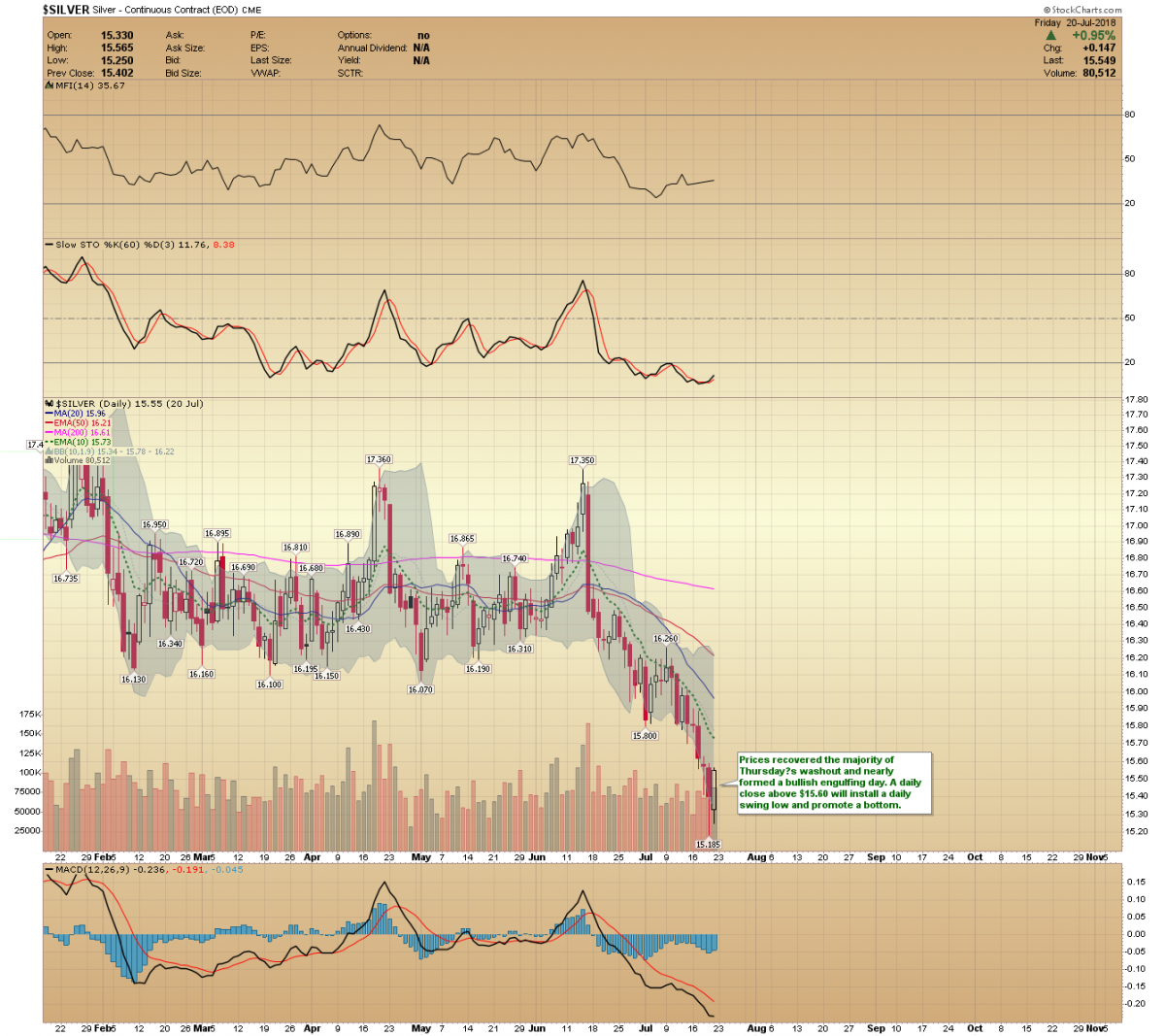Click the $SILVER ticker symbol title

[x=66, y=10]
